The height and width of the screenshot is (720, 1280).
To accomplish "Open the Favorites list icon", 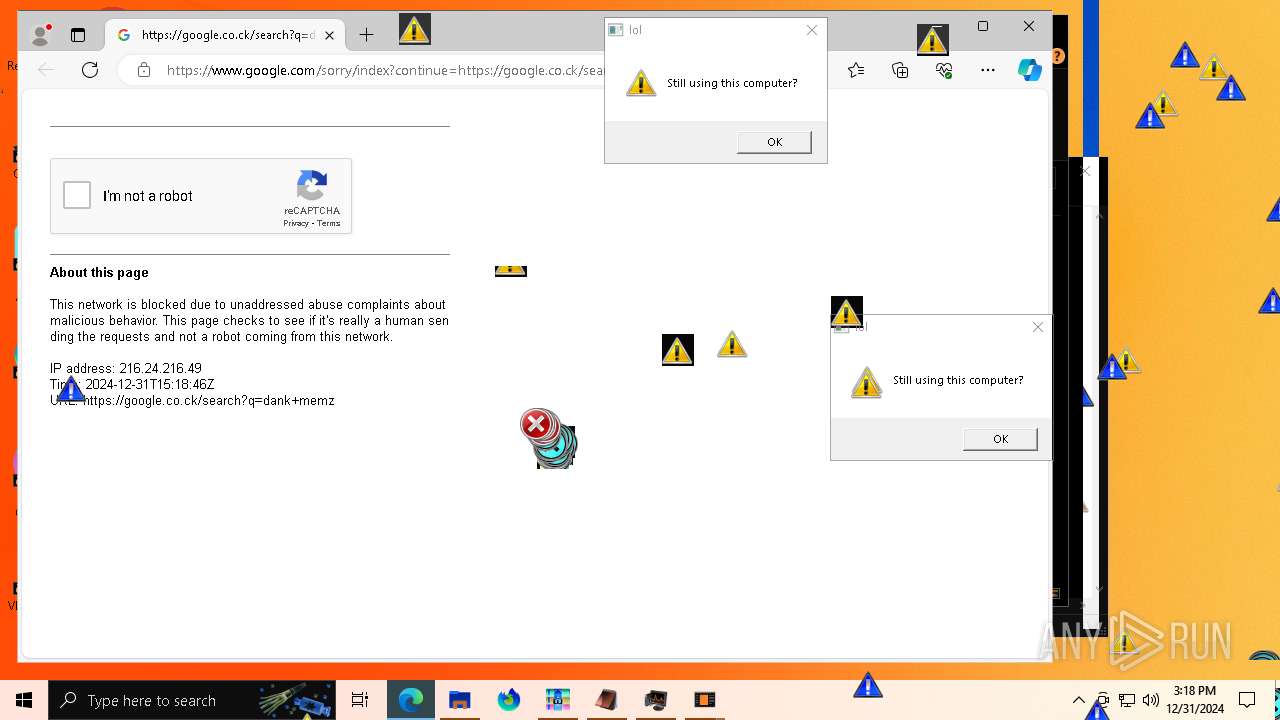I will coord(856,70).
